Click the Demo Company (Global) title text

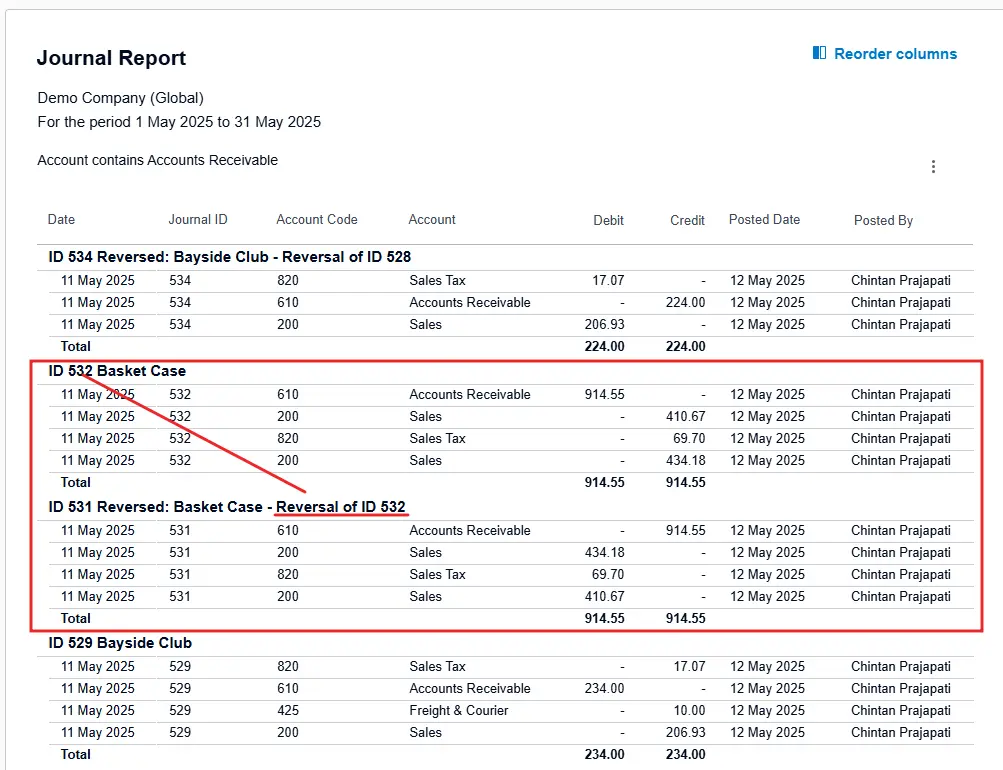pos(120,98)
